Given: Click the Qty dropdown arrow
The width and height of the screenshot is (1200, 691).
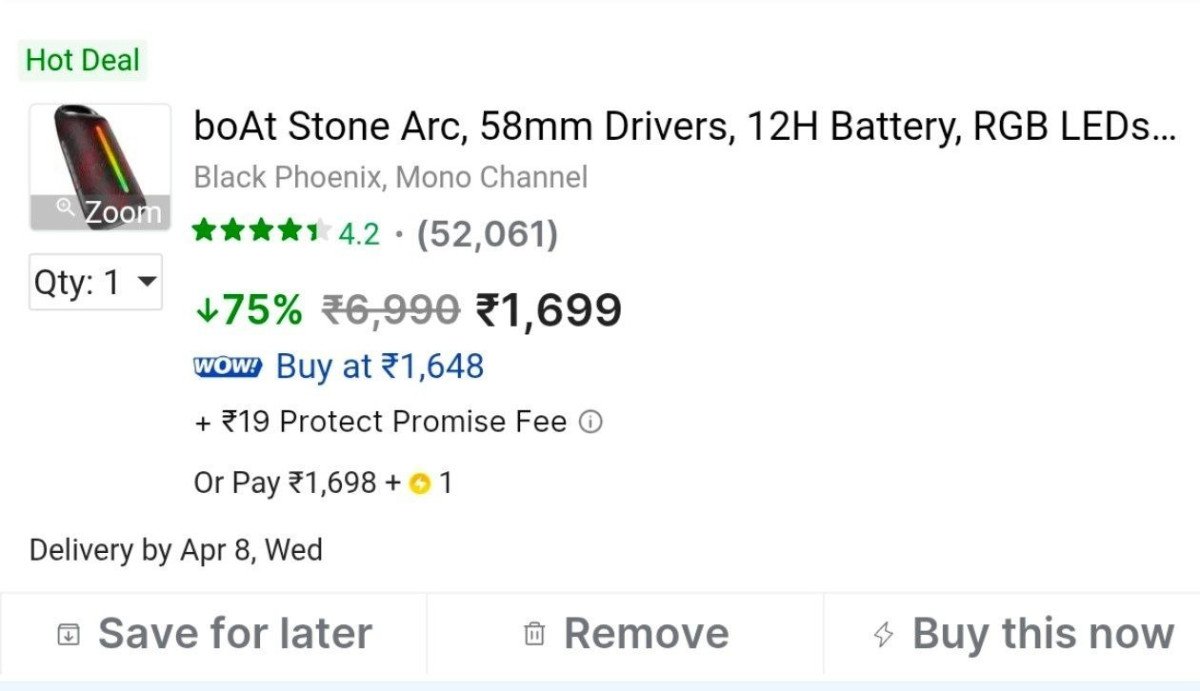Looking at the screenshot, I should point(146,282).
